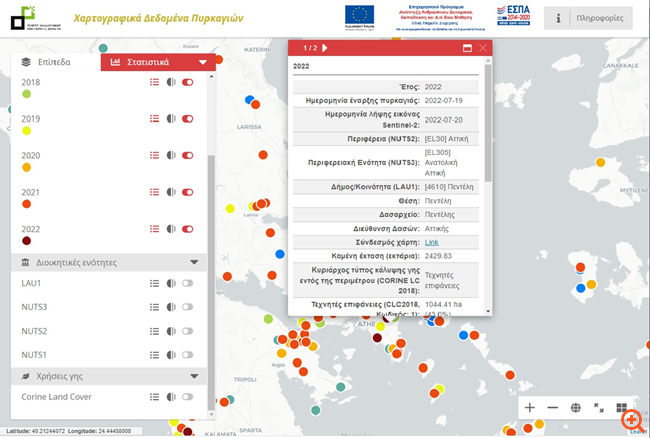Collapse the Διοικητικές ενότητες section
Image resolution: width=650 pixels, height=438 pixels.
pos(194,262)
